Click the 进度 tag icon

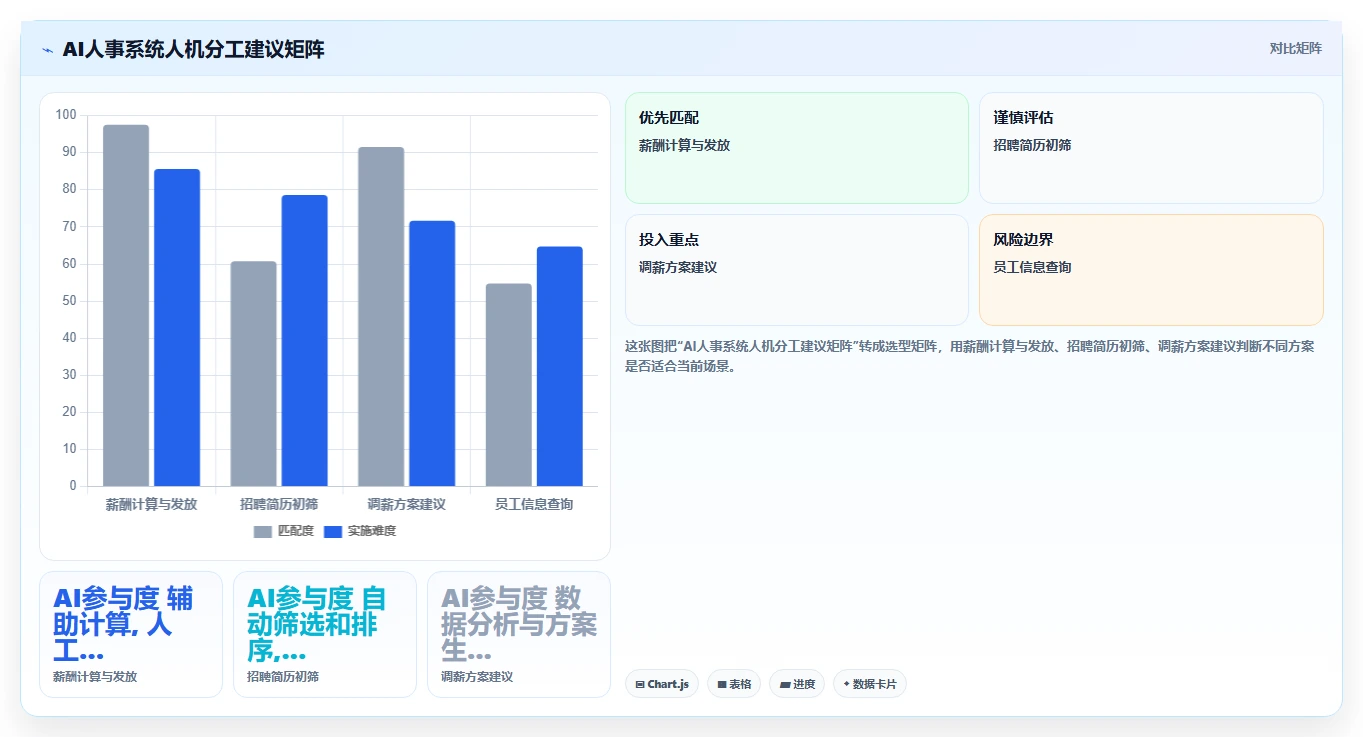coord(785,685)
